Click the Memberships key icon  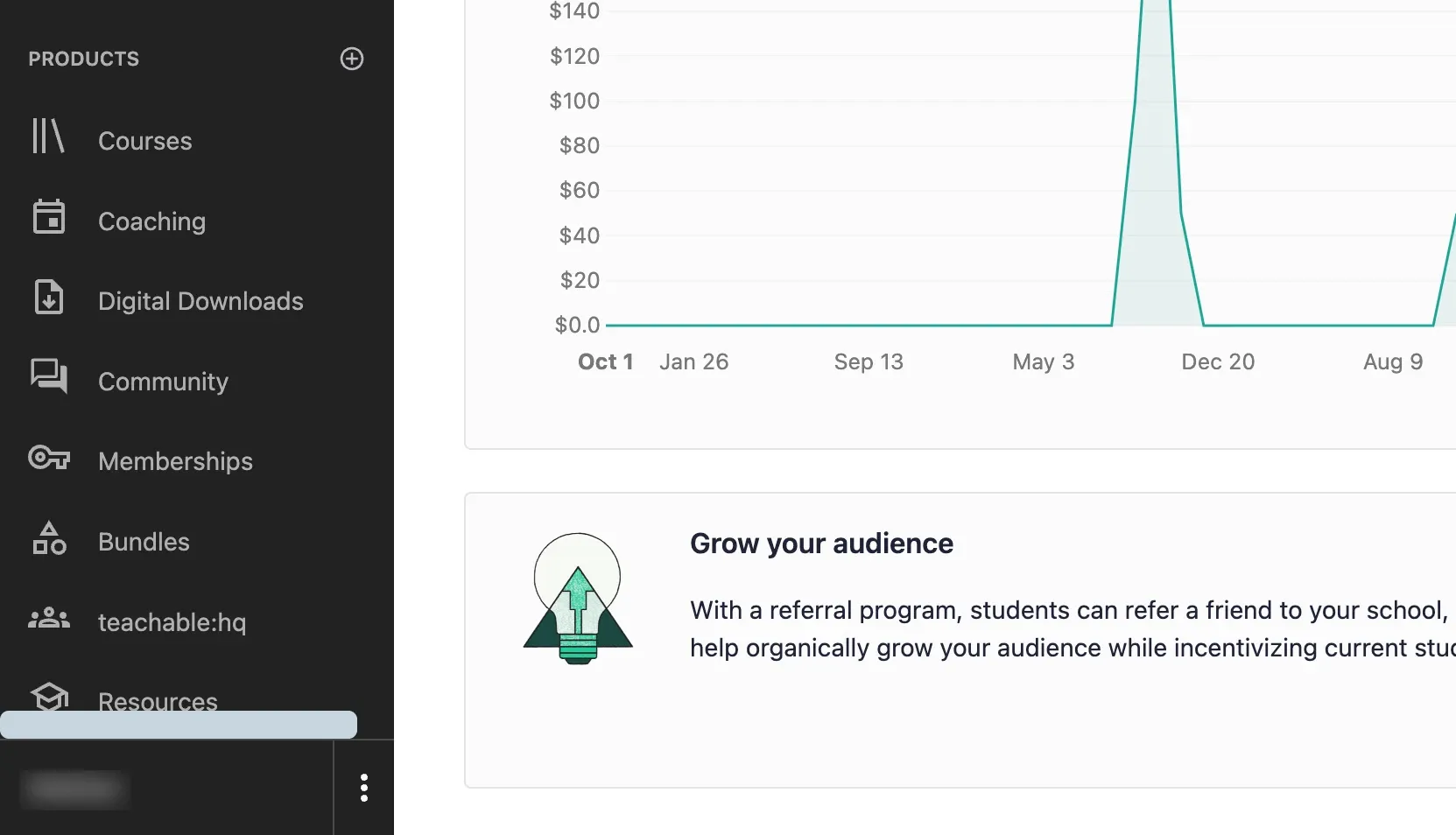tap(49, 458)
